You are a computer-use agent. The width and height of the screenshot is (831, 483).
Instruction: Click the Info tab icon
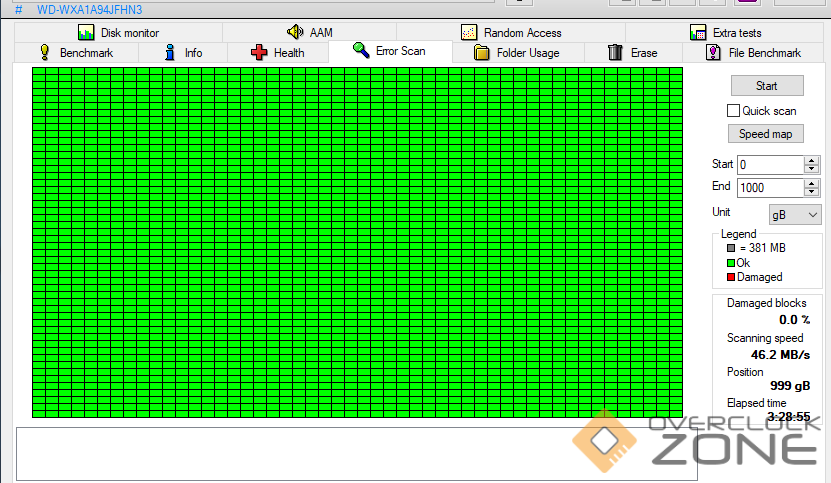pos(170,52)
